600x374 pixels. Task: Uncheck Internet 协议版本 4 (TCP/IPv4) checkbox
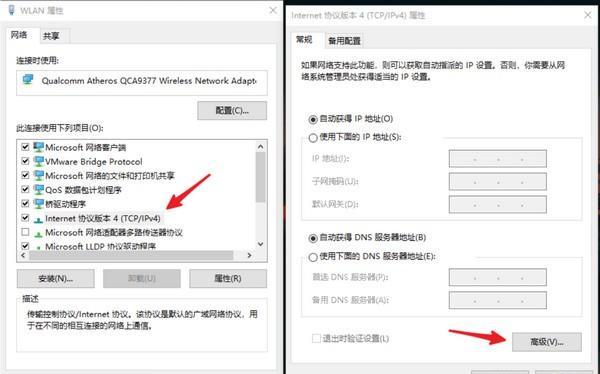(25, 217)
